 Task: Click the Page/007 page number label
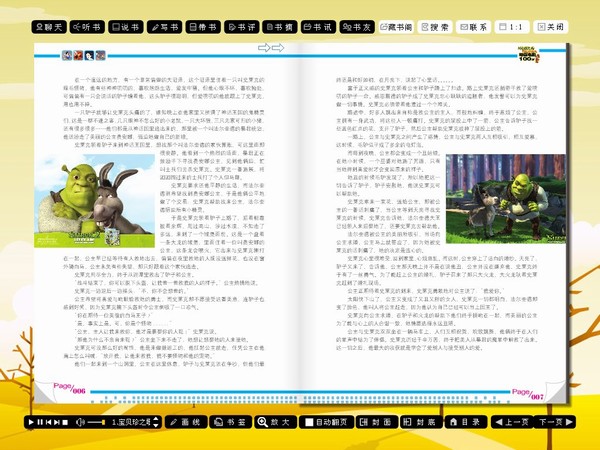tap(528, 394)
